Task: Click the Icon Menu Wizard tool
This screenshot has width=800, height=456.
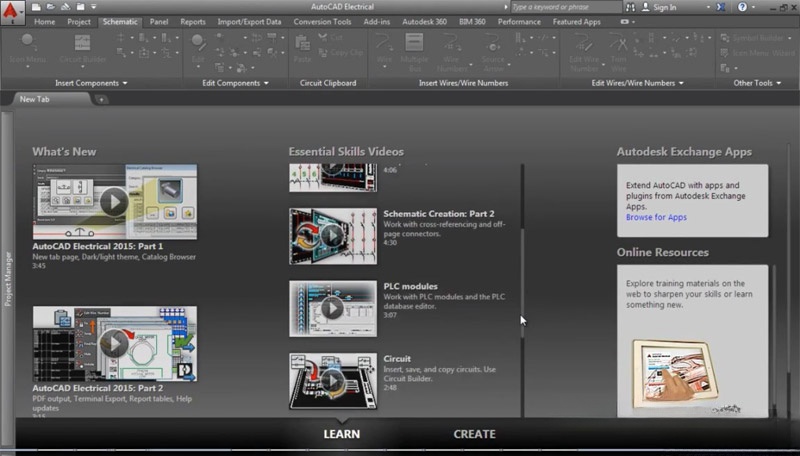Action: point(757,53)
